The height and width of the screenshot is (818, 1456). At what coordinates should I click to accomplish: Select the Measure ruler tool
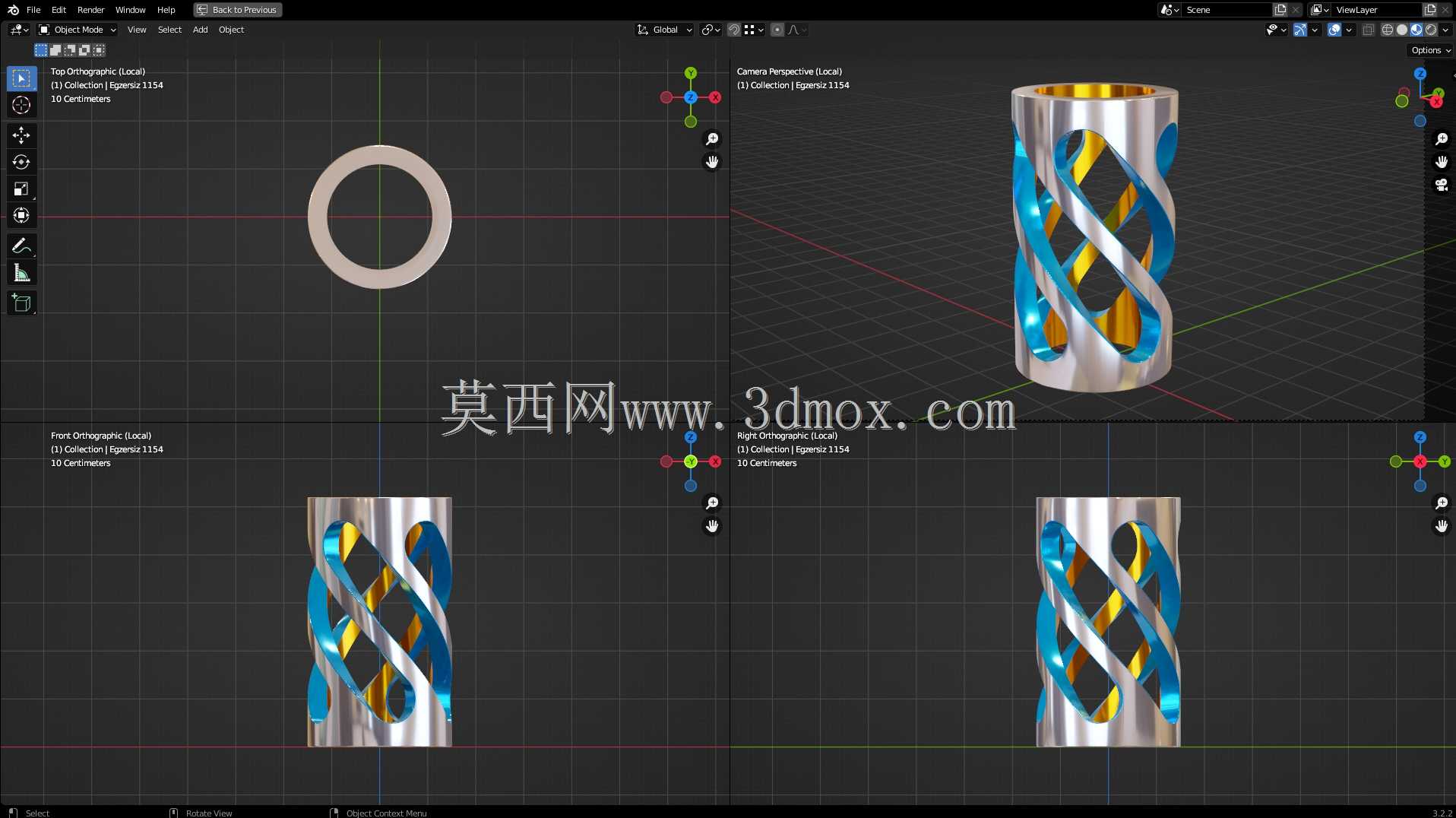pos(21,272)
